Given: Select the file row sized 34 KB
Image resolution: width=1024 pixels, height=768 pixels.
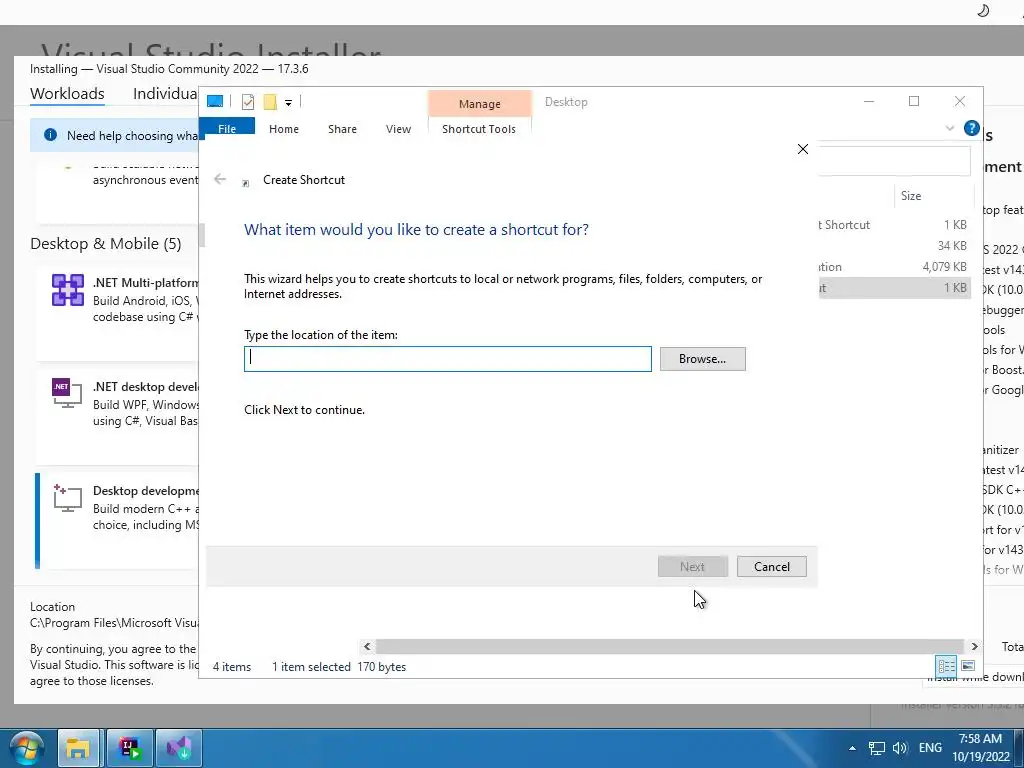Looking at the screenshot, I should pyautogui.click(x=894, y=246).
